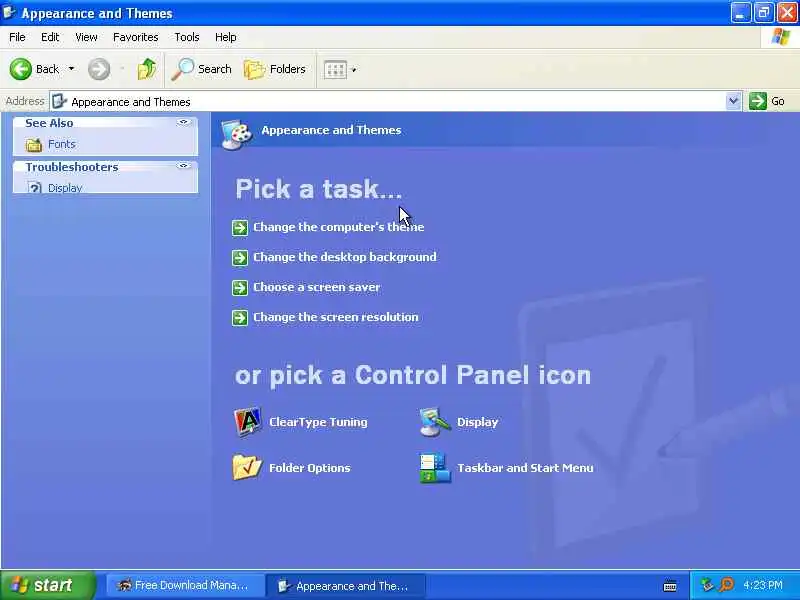
Task: Go up one folder level icon
Action: tap(147, 69)
